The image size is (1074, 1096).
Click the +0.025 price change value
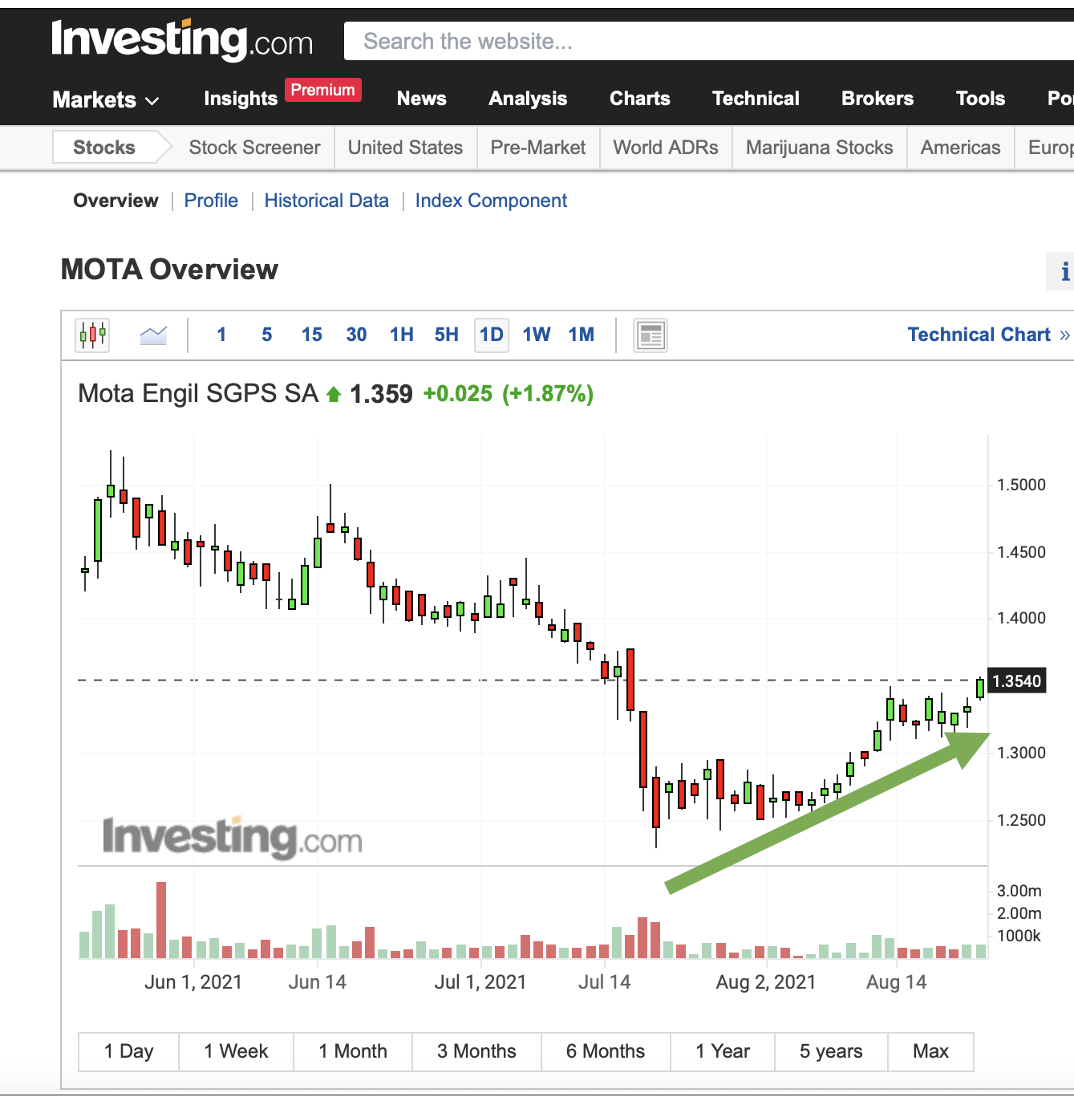coord(458,394)
